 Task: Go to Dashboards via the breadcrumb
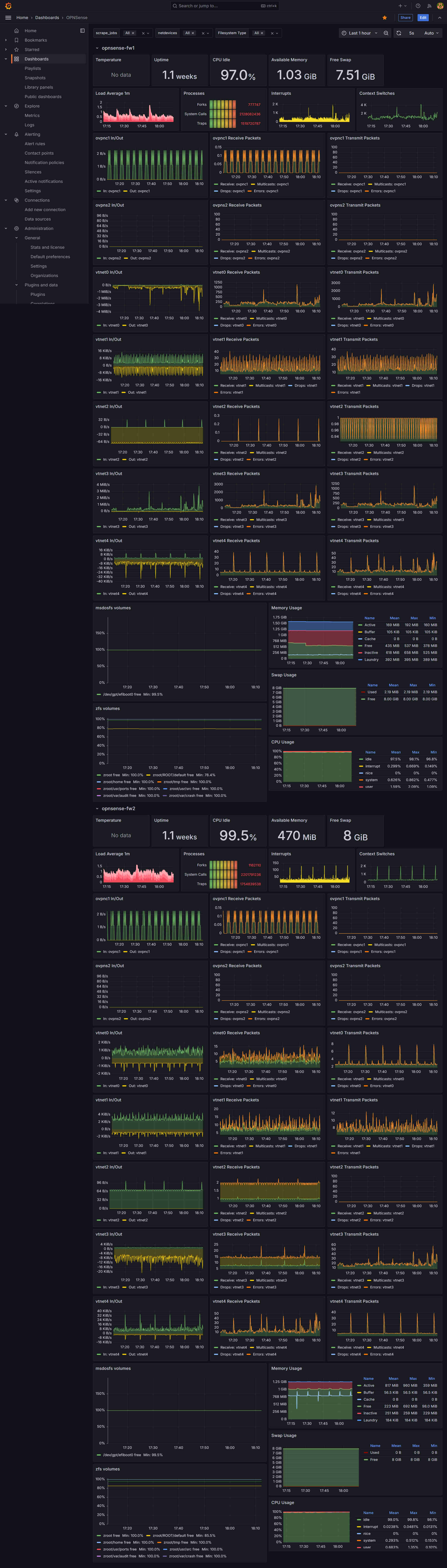click(x=47, y=18)
